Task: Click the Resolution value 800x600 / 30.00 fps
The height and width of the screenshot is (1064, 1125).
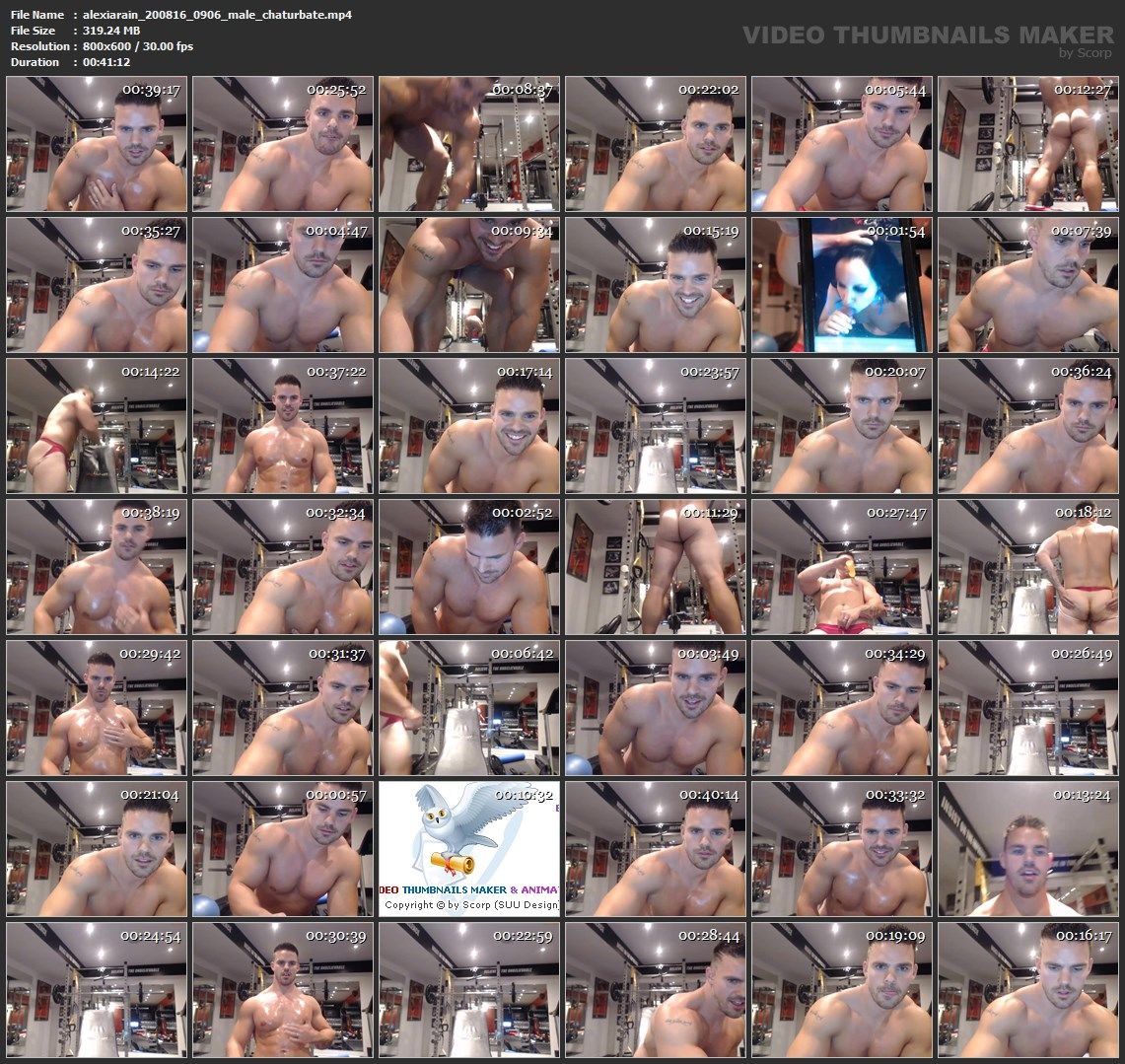Action: [x=138, y=46]
